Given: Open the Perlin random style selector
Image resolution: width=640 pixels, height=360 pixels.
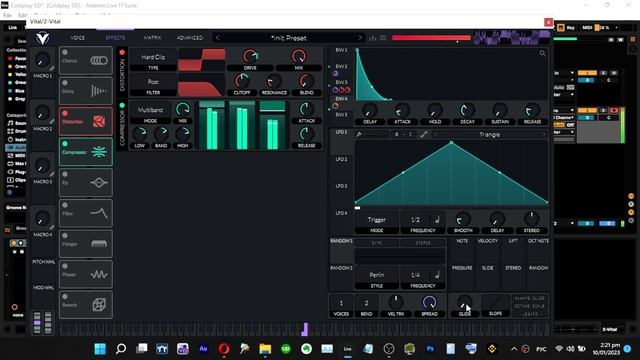Looking at the screenshot, I should (x=376, y=275).
